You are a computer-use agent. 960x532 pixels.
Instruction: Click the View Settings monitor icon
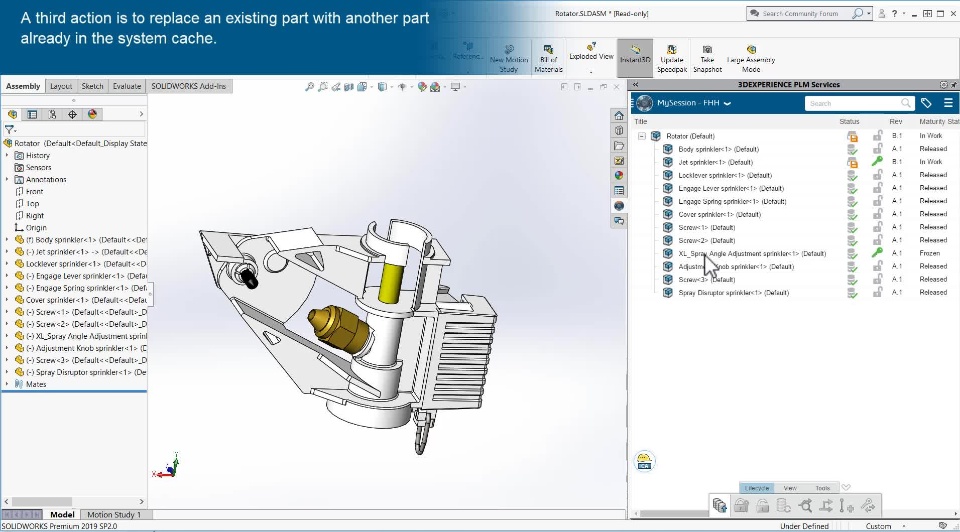click(x=456, y=87)
